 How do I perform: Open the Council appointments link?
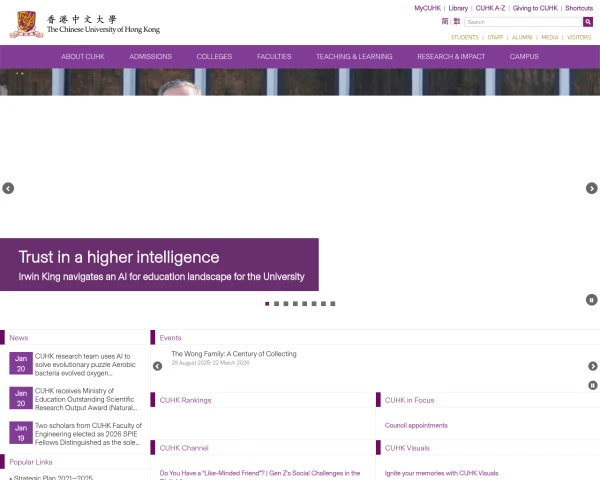416,425
